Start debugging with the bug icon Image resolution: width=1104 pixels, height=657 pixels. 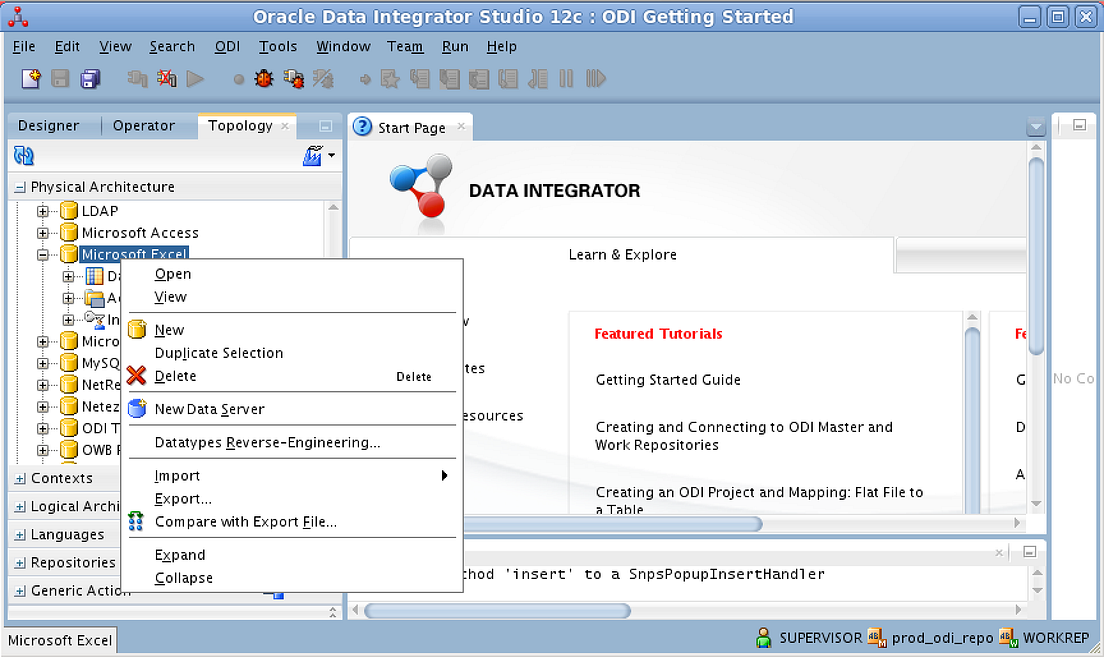click(x=264, y=78)
